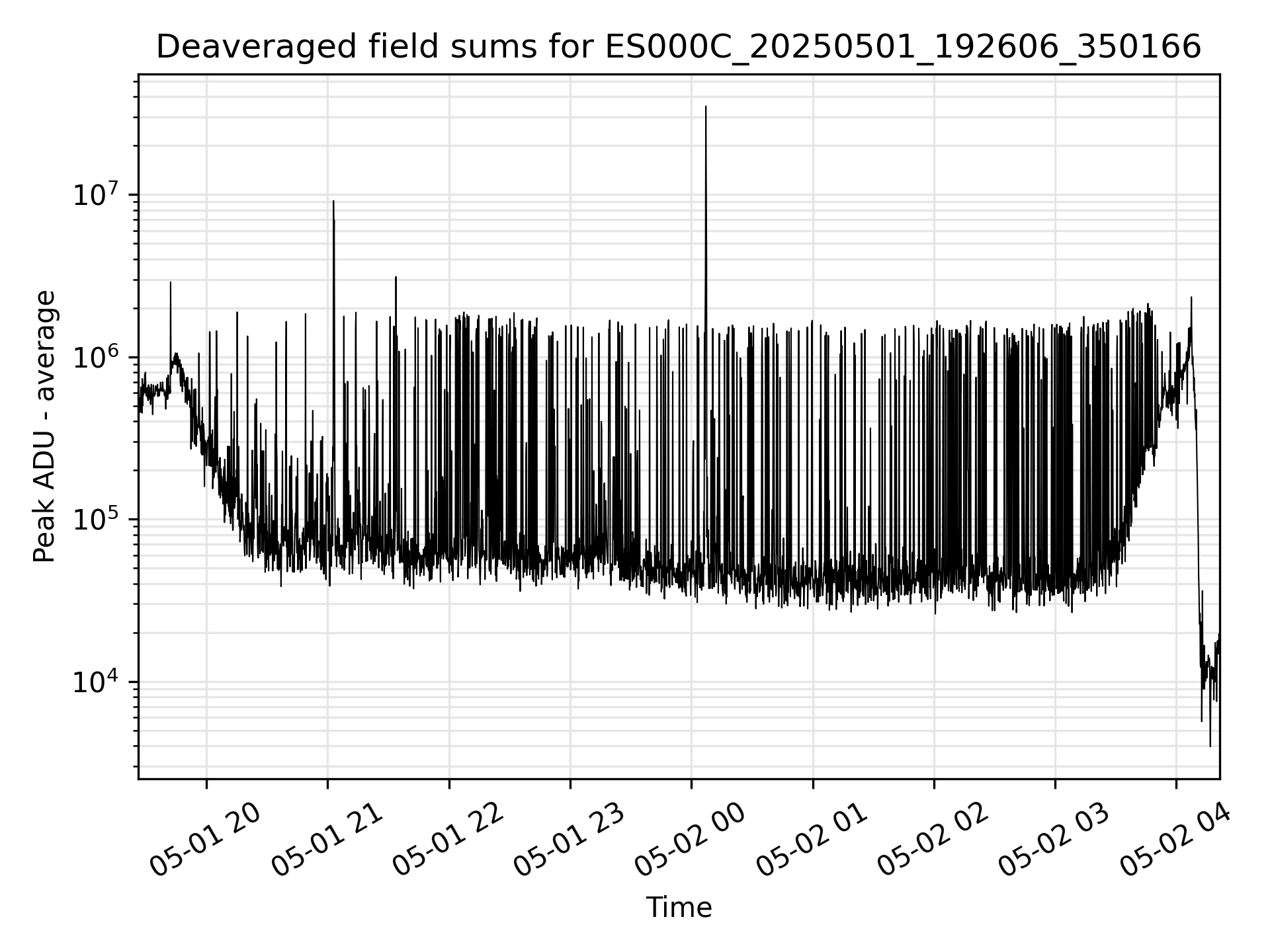Click the spike peak near 05-01 21 reaching about 10^7
This screenshot has height=952, width=1270.
tap(333, 201)
